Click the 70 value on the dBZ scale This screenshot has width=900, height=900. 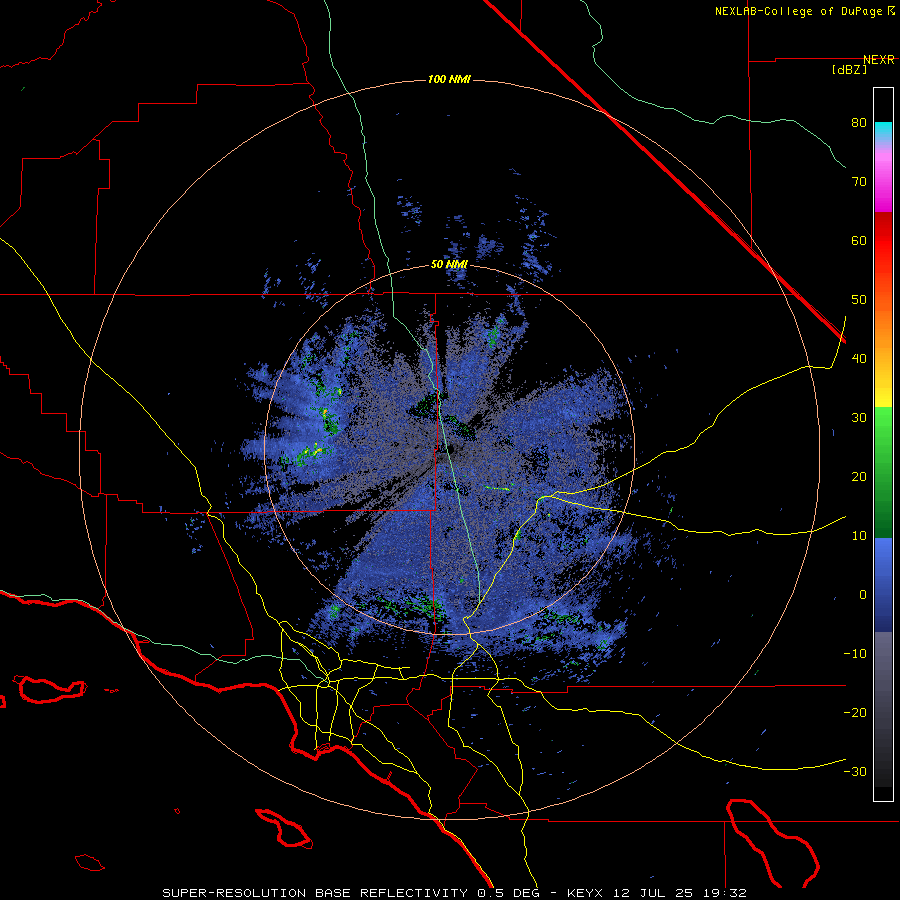click(x=859, y=181)
